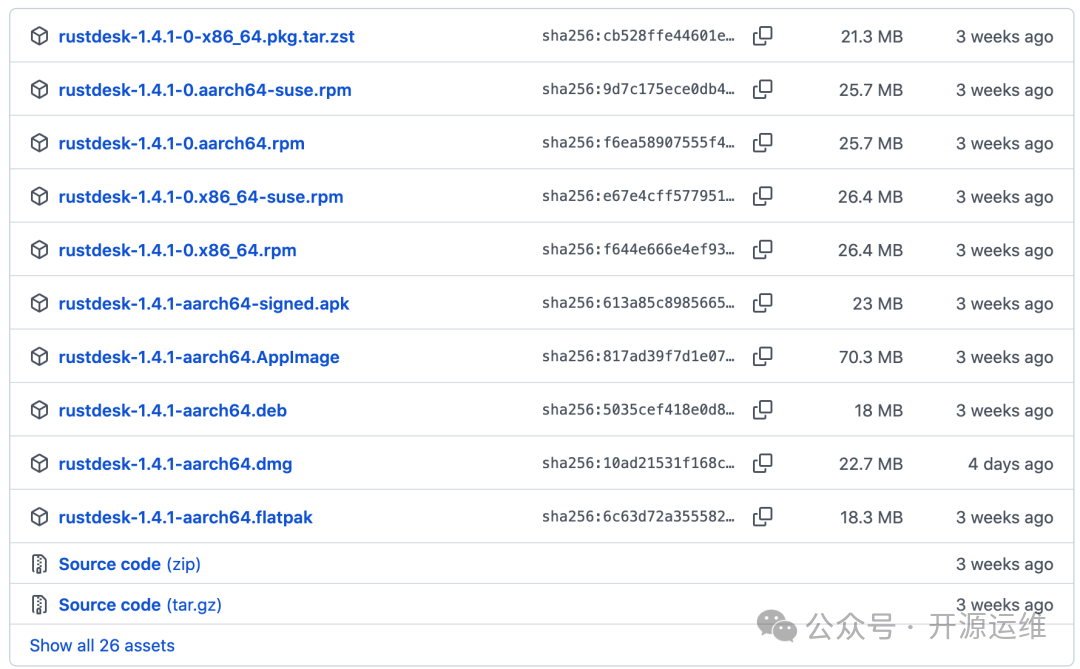Screen dimensions: 1080x669
Task: Copy hash of the aarch64.flatpak file
Action: pos(762,518)
